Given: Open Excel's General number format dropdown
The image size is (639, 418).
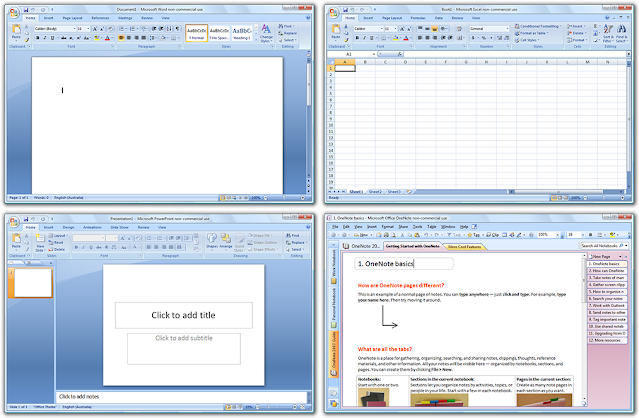Looking at the screenshot, I should [x=507, y=29].
